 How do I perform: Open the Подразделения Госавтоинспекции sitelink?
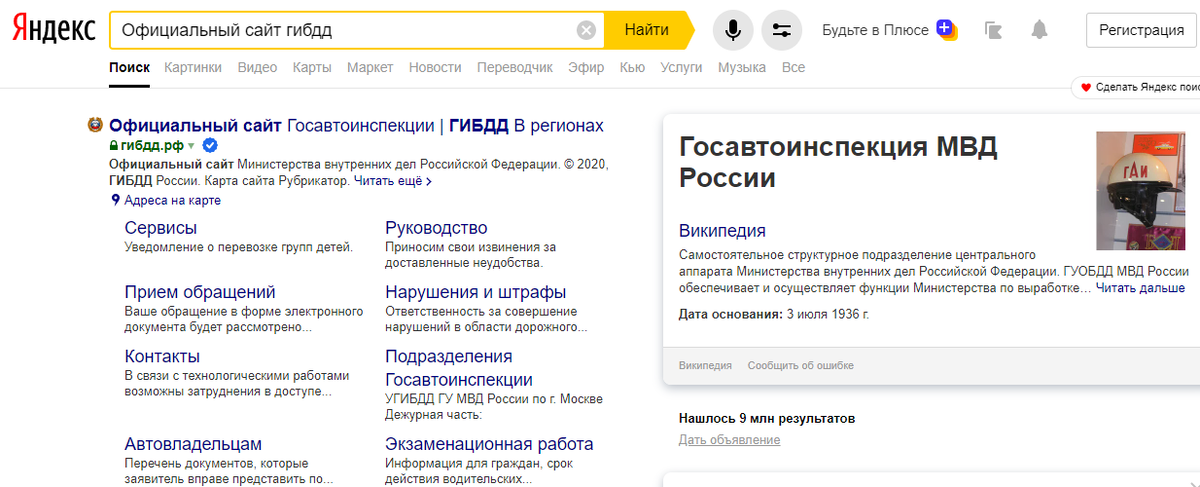[x=459, y=368]
